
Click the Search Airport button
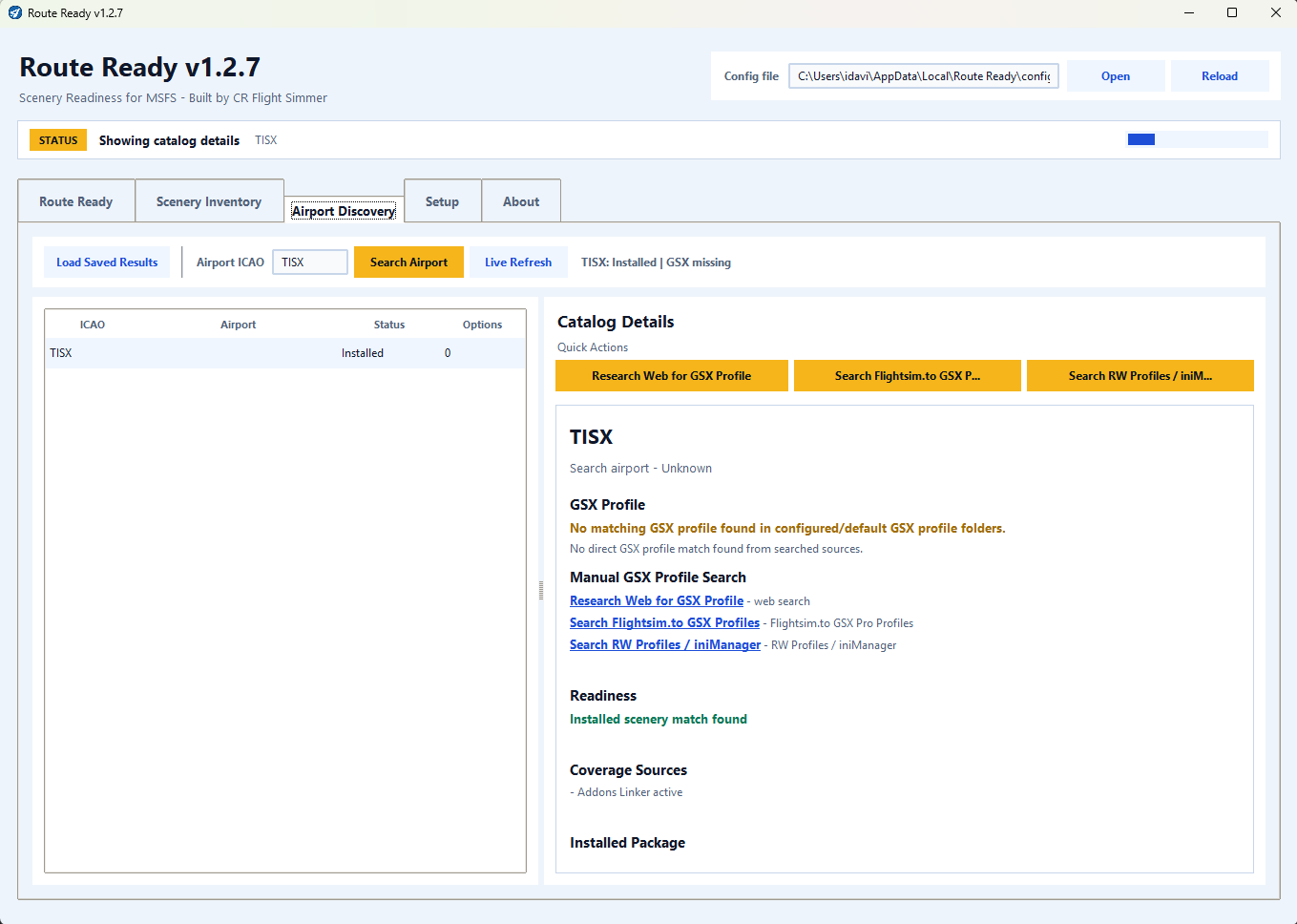coord(408,262)
